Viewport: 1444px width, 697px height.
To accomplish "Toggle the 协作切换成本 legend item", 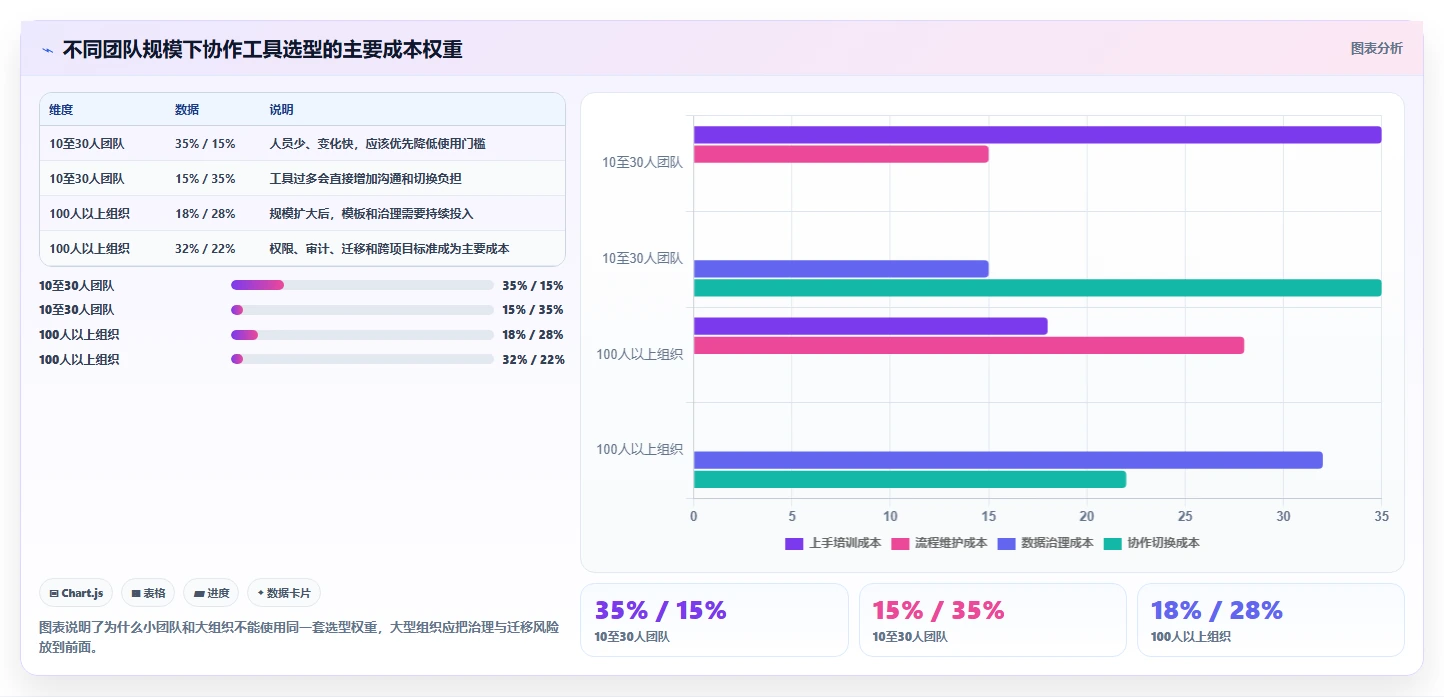I will [1151, 543].
